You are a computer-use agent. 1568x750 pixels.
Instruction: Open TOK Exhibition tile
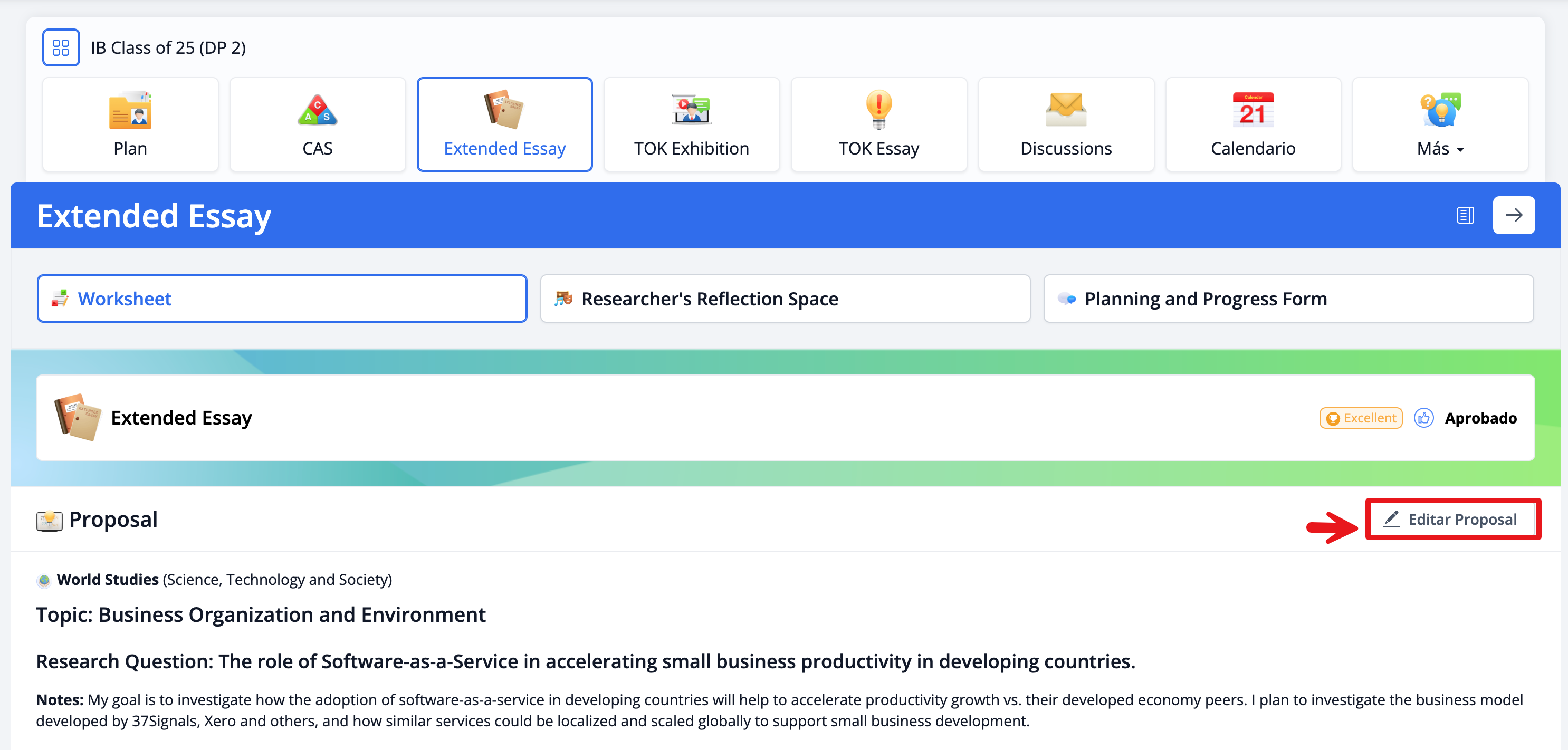pyautogui.click(x=691, y=124)
